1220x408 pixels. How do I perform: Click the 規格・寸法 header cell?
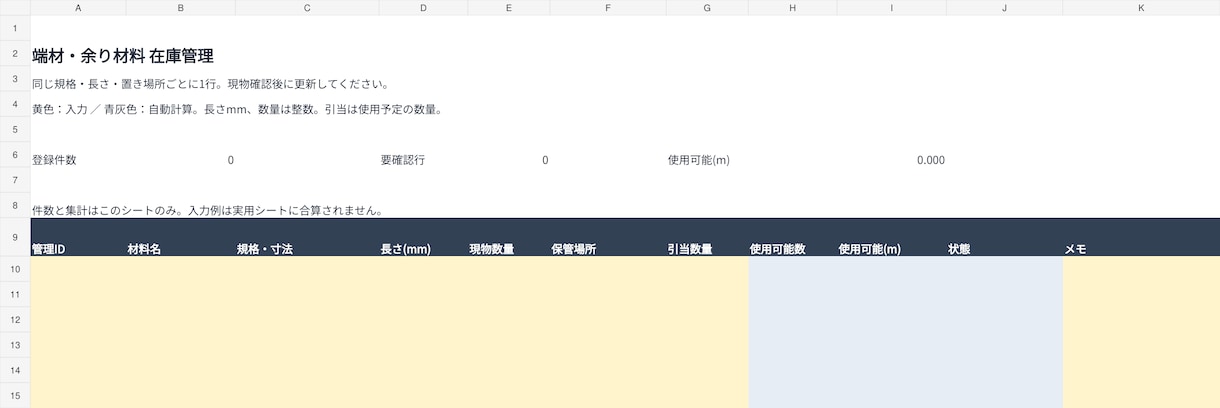(307, 237)
